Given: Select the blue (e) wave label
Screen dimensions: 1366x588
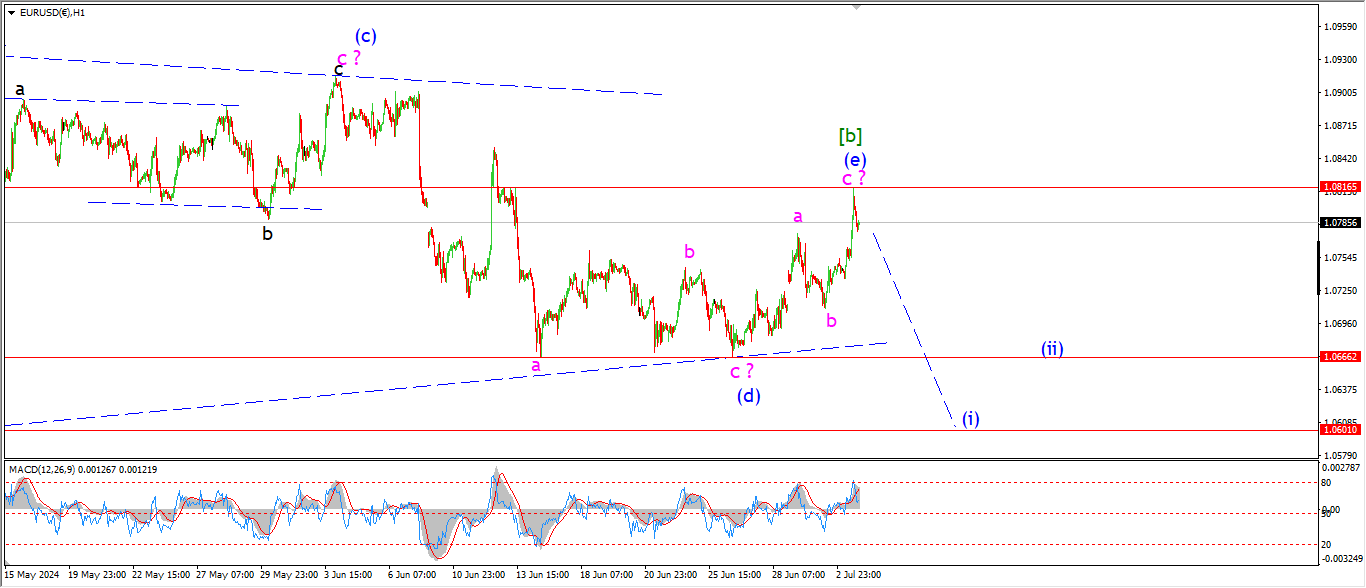Looking at the screenshot, I should 854,159.
